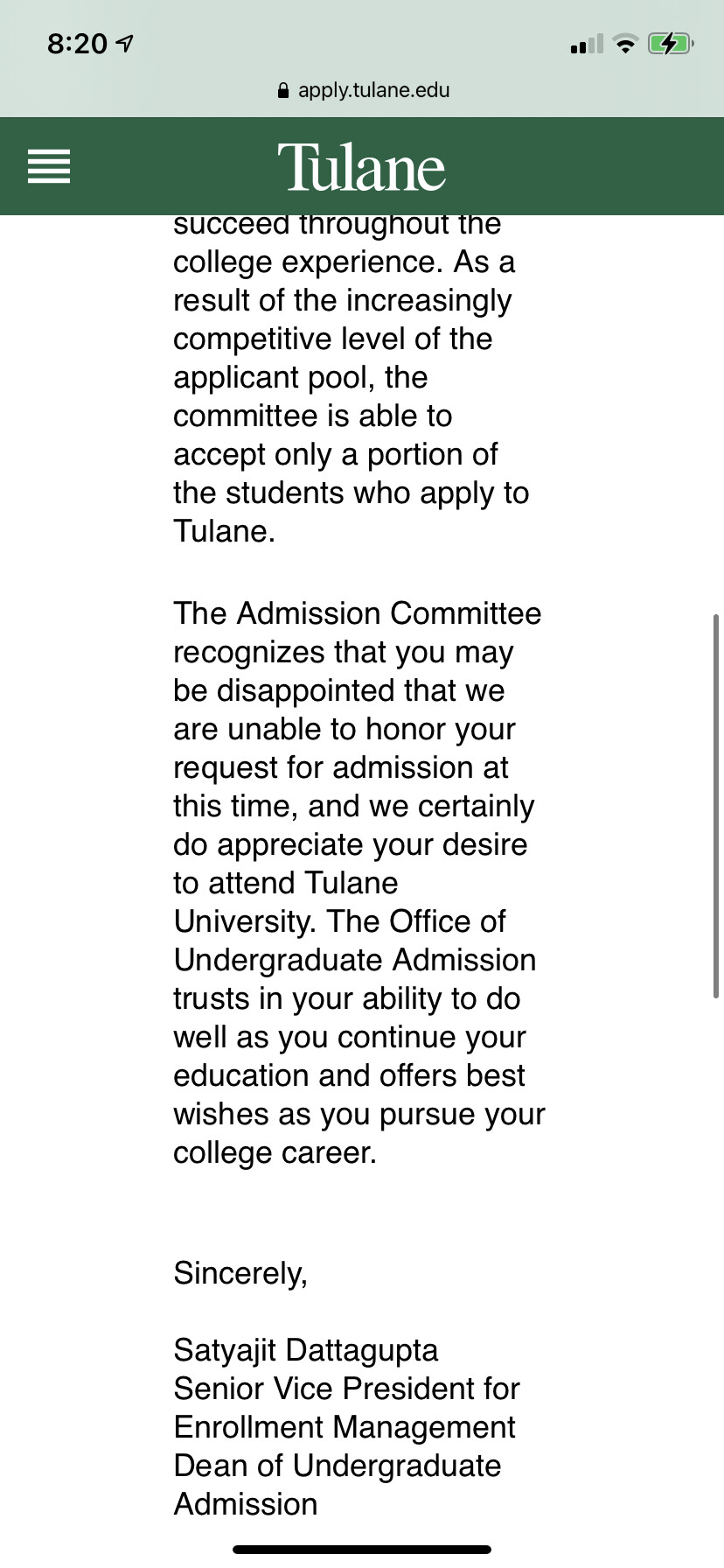Viewport: 724px width, 1568px height.
Task: Tap the home indicator bar at the bottom
Action: click(x=362, y=1550)
